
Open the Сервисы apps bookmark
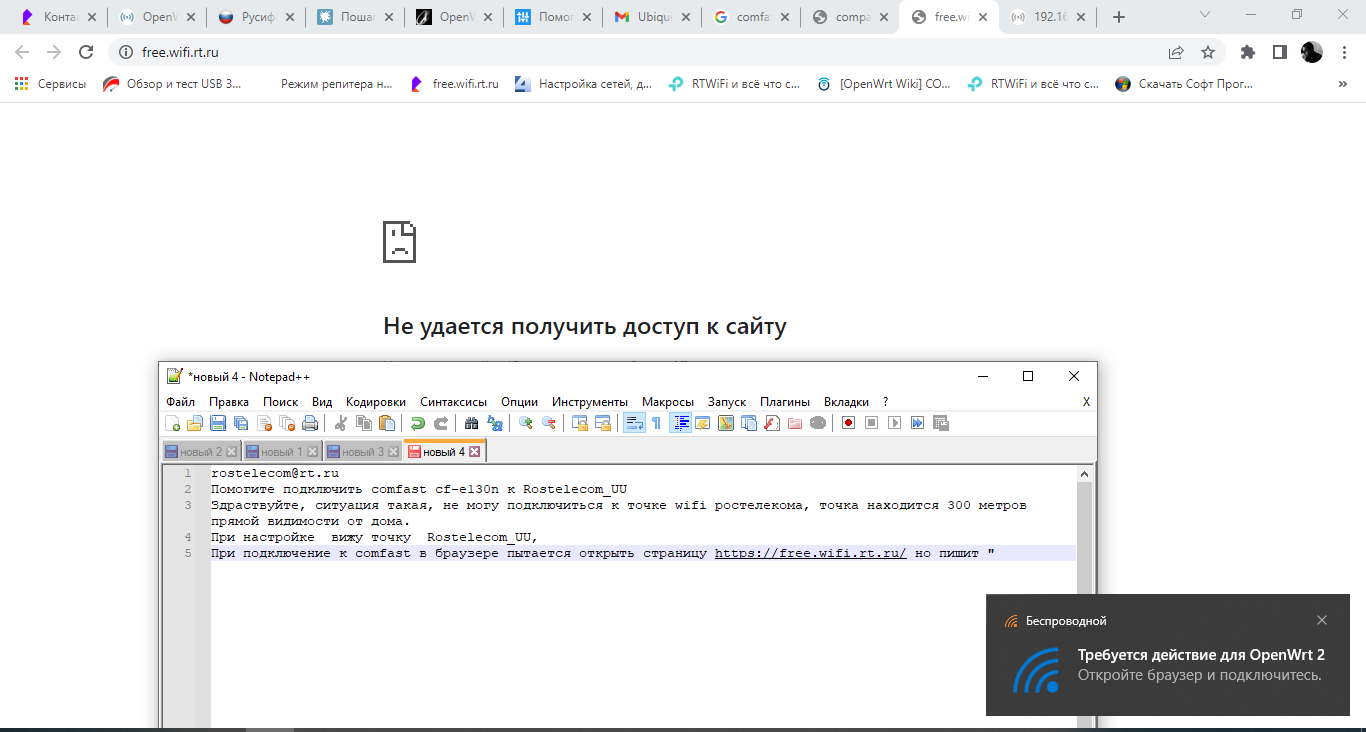pos(50,85)
